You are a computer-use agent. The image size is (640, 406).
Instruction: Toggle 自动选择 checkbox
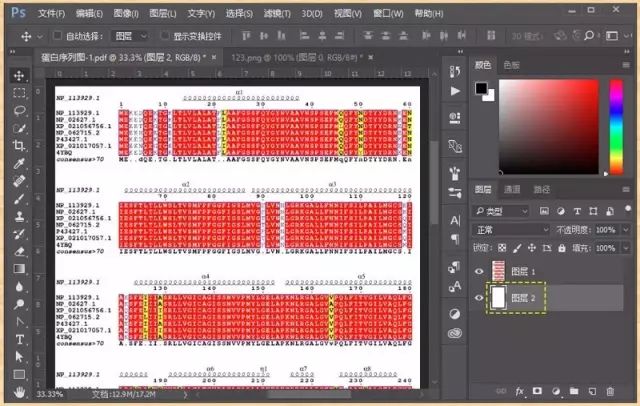[x=57, y=36]
